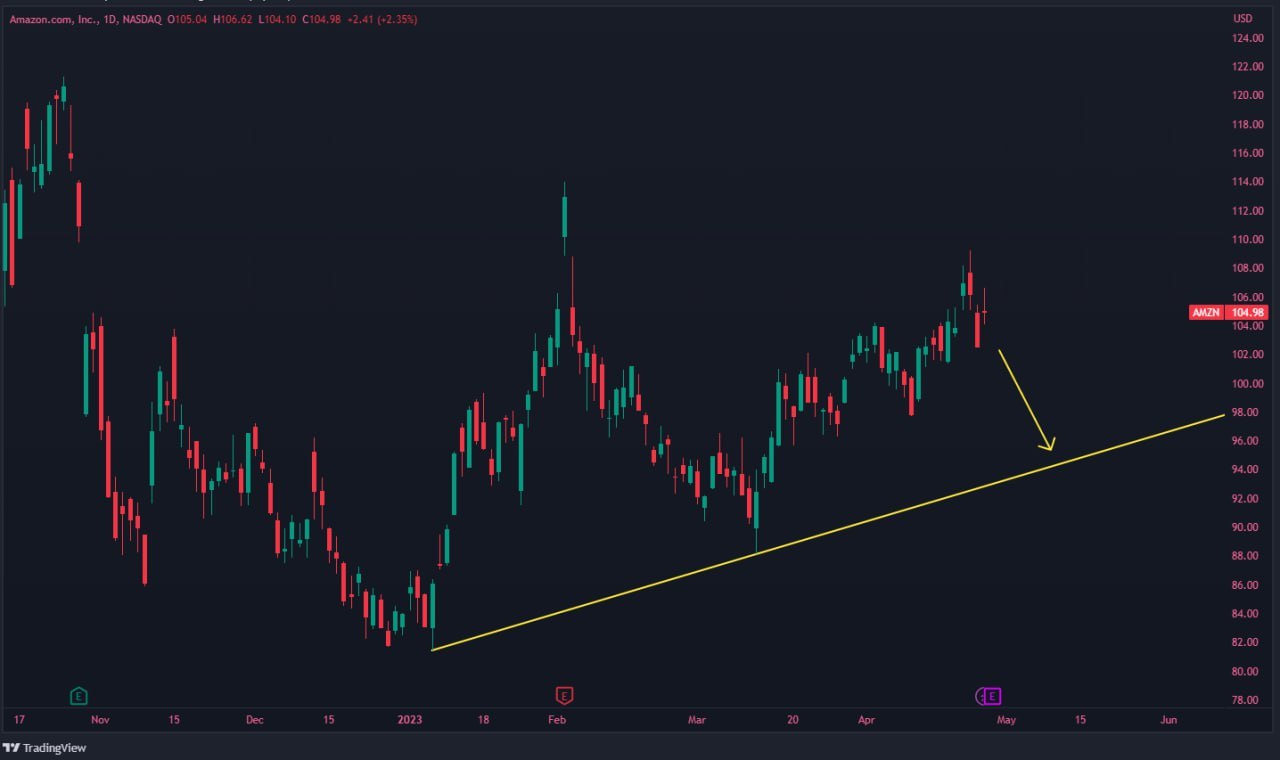Click the 80.00 price axis label
Image resolution: width=1280 pixels, height=760 pixels.
pyautogui.click(x=1247, y=671)
